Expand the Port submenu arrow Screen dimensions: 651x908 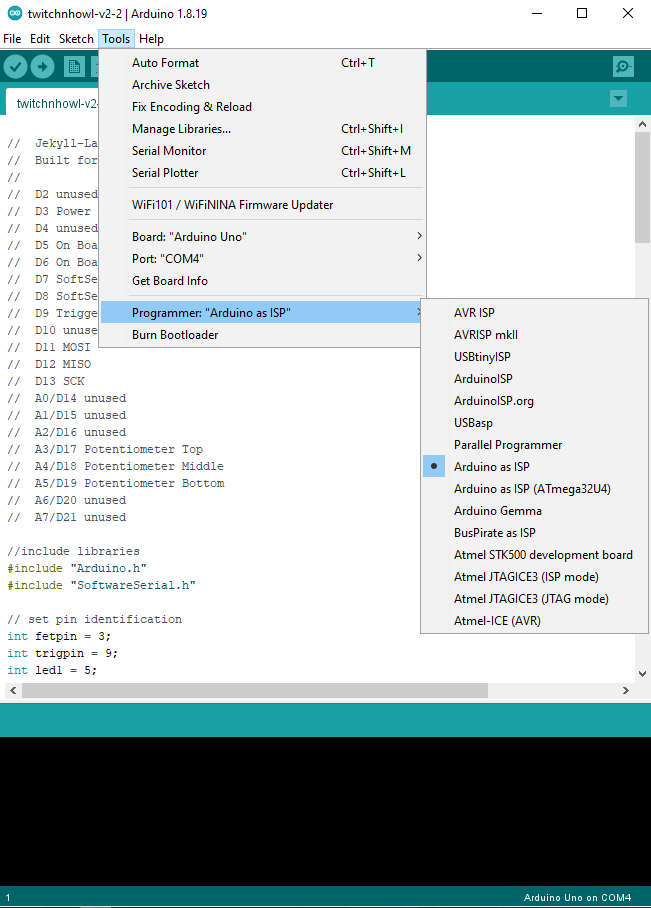click(x=419, y=258)
